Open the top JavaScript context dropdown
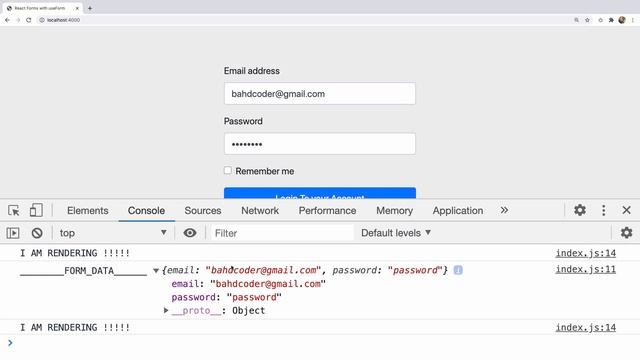This screenshot has width=640, height=360. pyautogui.click(x=113, y=233)
